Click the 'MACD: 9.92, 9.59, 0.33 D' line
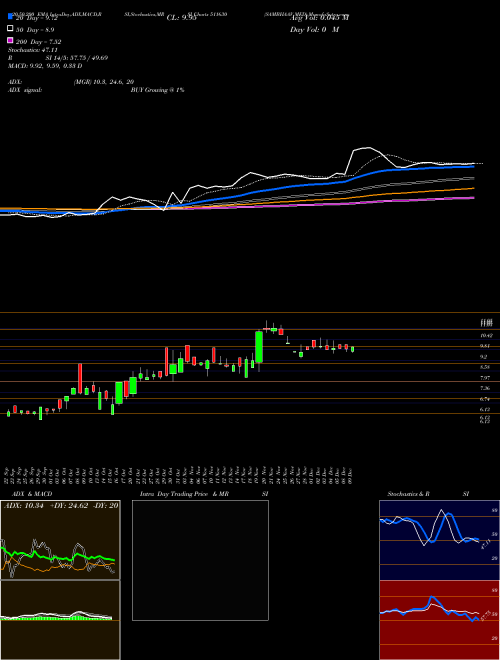The width and height of the screenshot is (500, 660). tap(45, 66)
